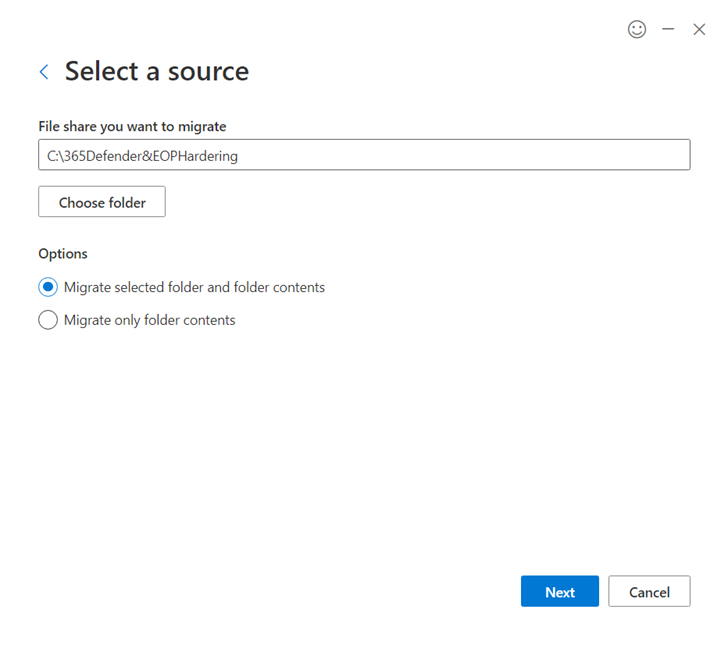Go back using the blue arrow
The height and width of the screenshot is (645, 728).
(44, 72)
